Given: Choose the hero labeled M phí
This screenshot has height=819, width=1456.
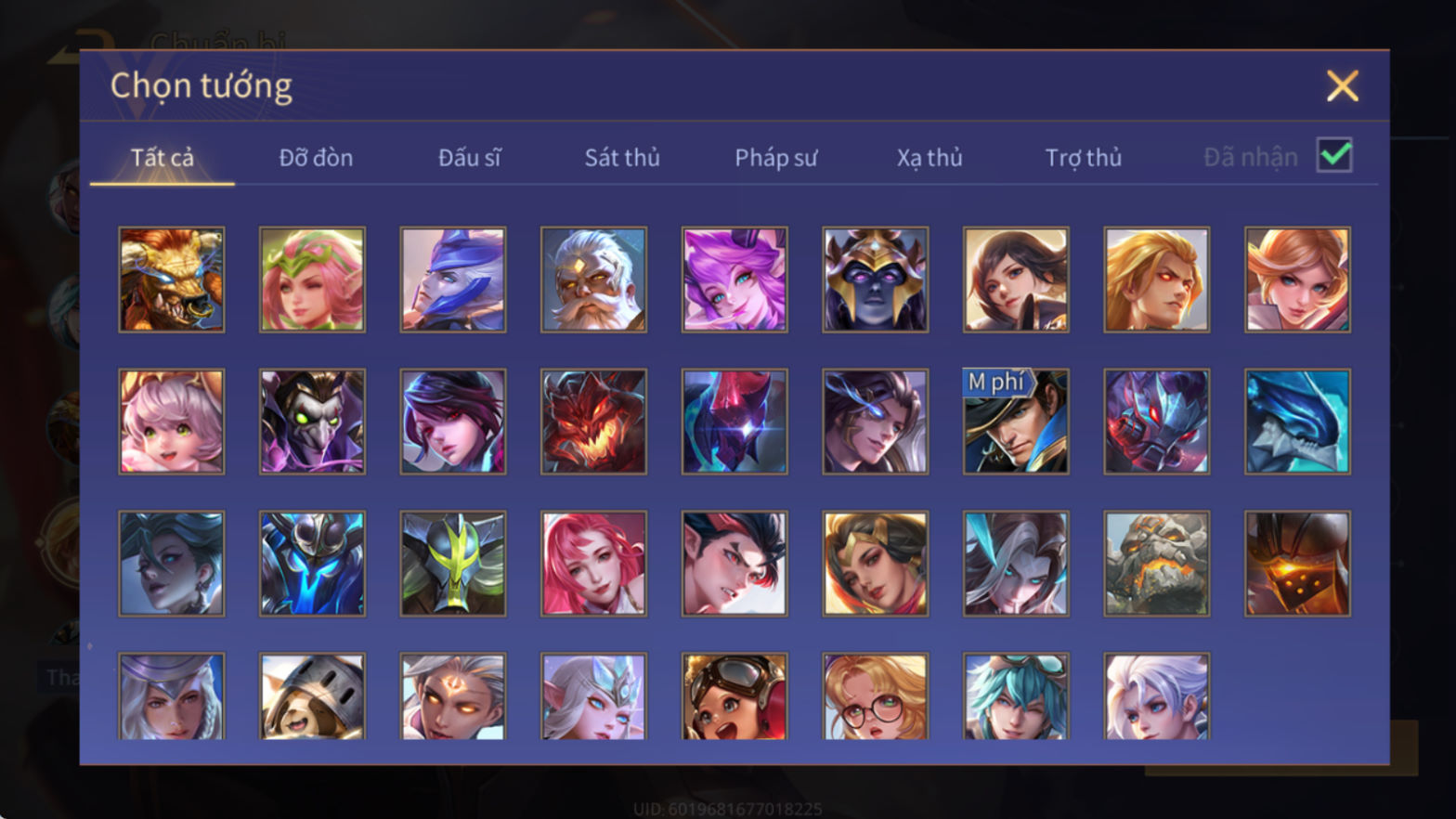Looking at the screenshot, I should point(1016,422).
